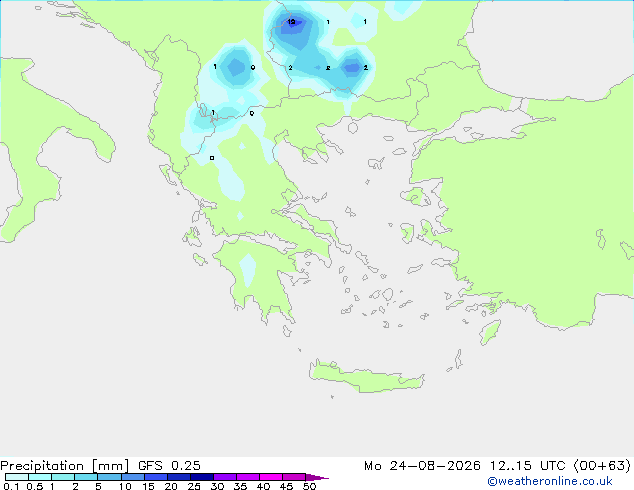Click the '25' legend scale label

(x=194, y=486)
